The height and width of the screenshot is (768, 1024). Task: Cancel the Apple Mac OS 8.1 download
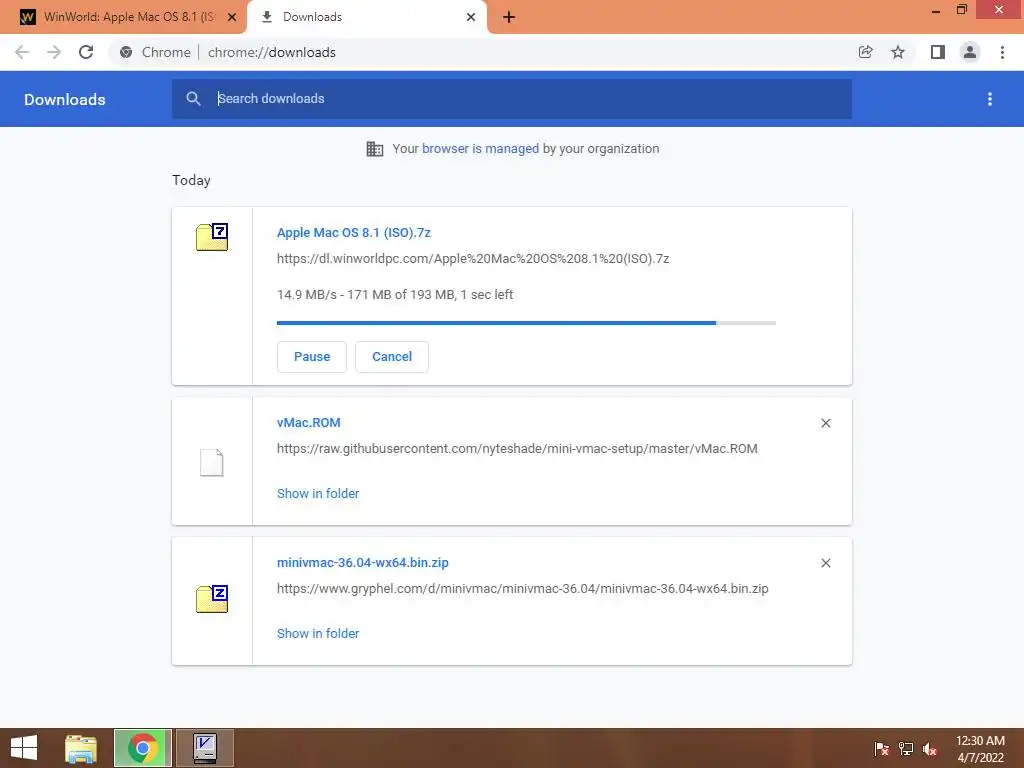pos(392,357)
